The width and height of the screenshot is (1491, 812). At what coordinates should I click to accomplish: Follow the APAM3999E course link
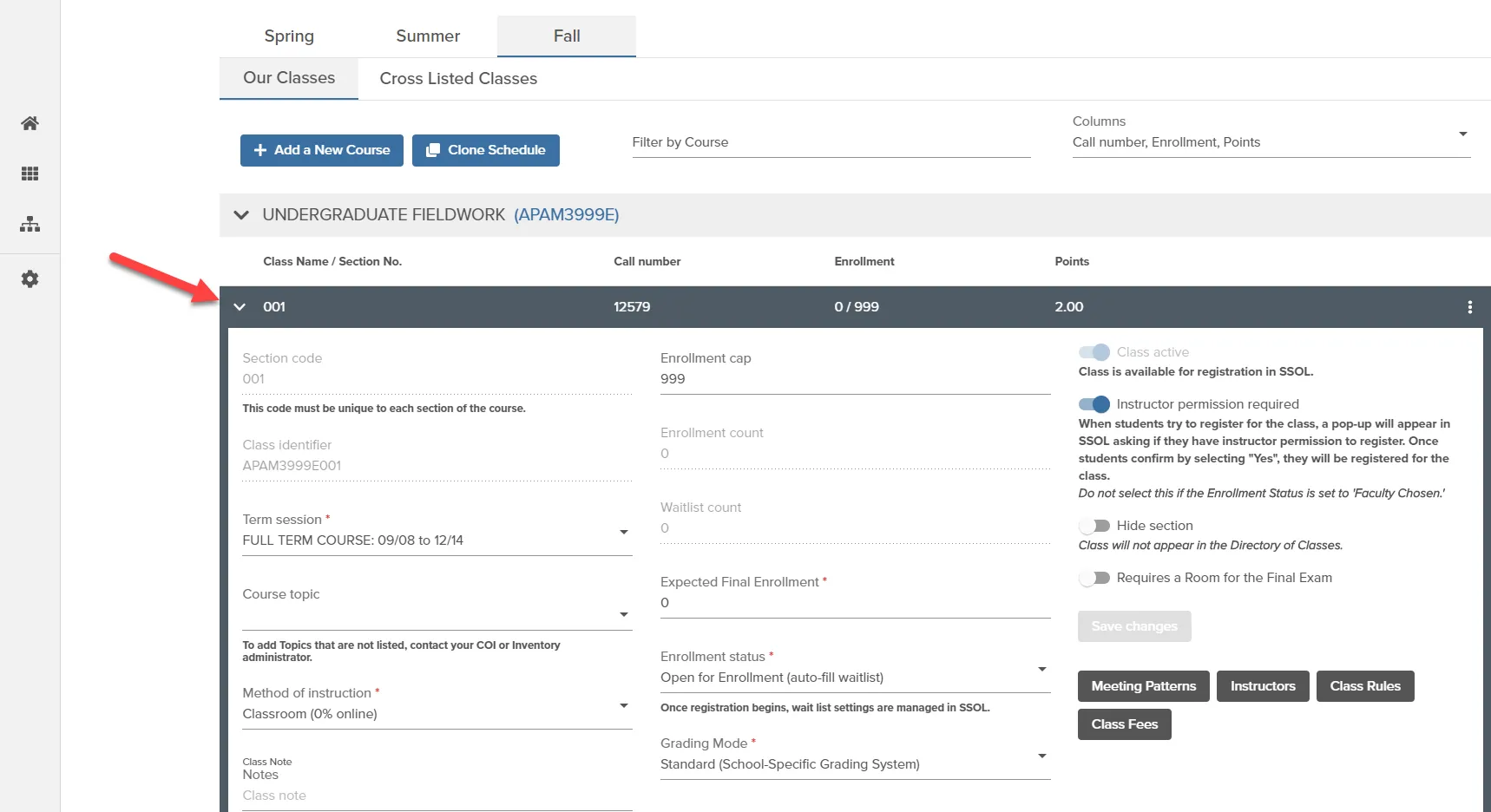click(567, 214)
